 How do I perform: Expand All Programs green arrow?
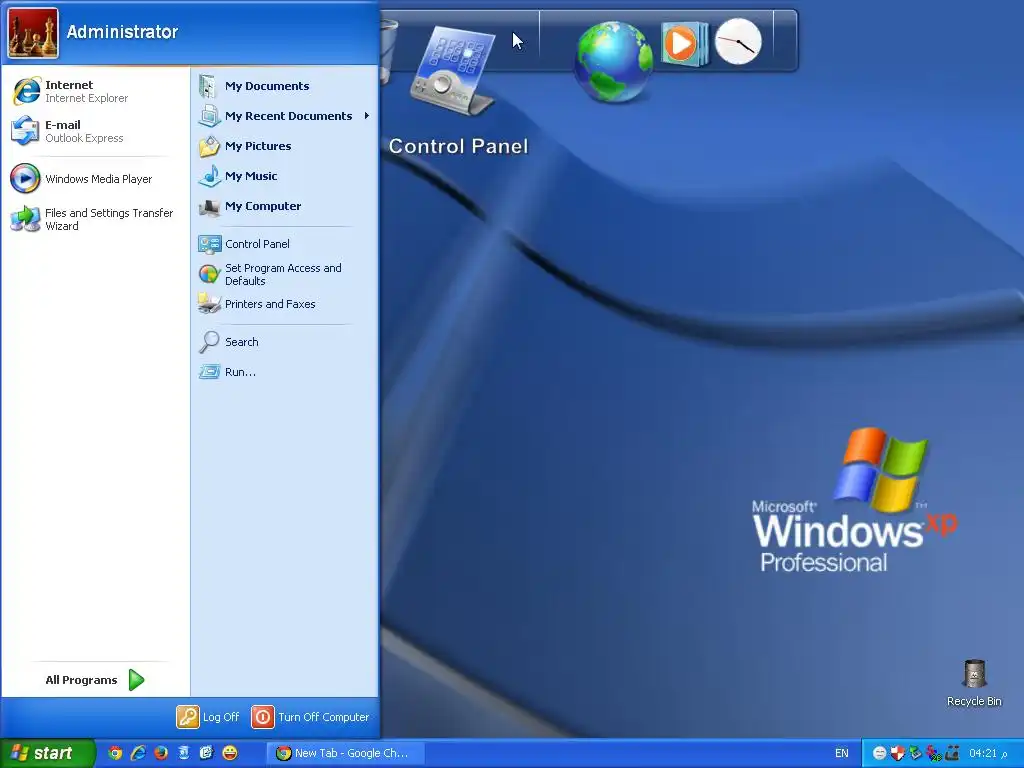click(136, 680)
